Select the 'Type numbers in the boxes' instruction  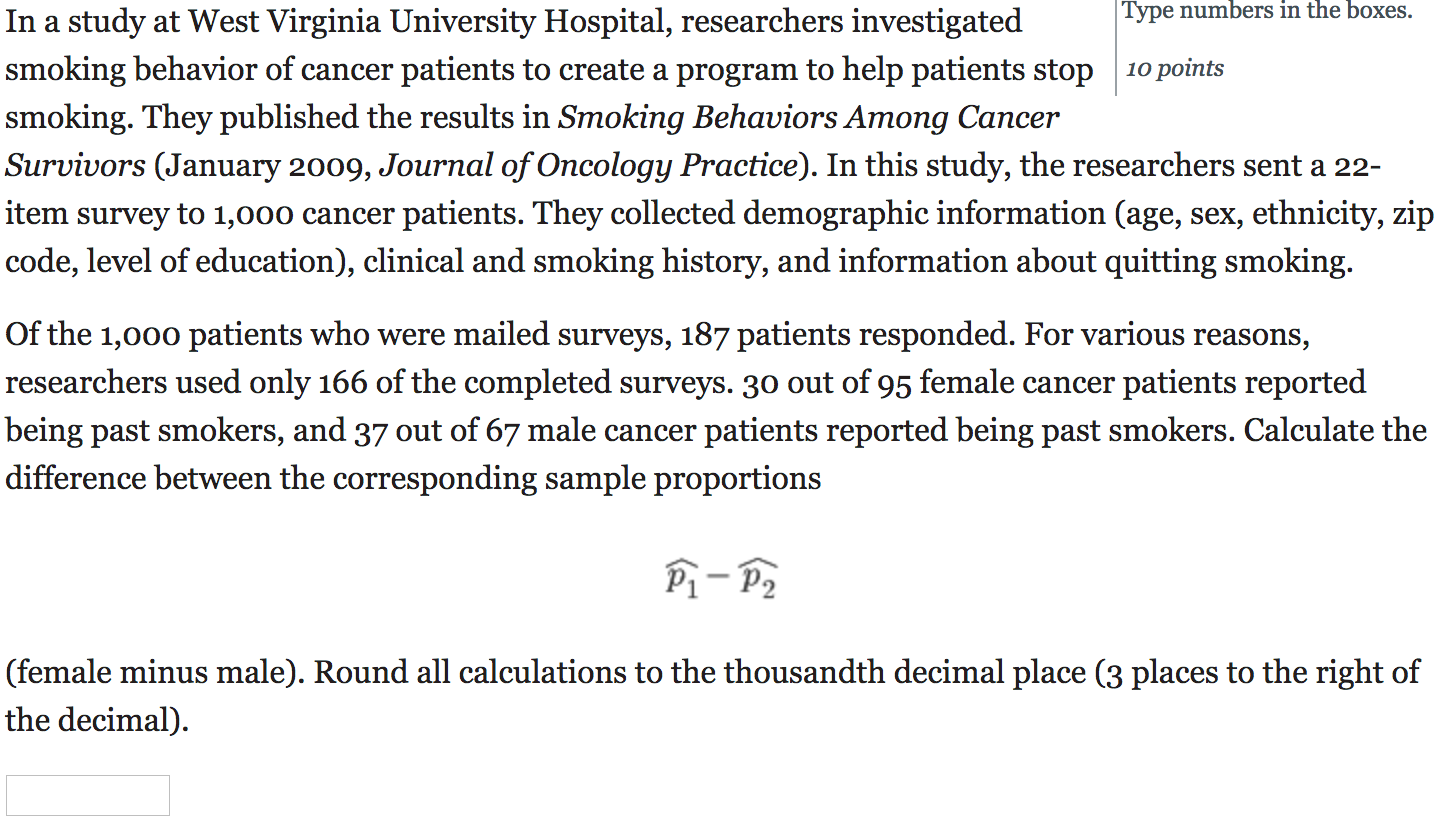1267,11
